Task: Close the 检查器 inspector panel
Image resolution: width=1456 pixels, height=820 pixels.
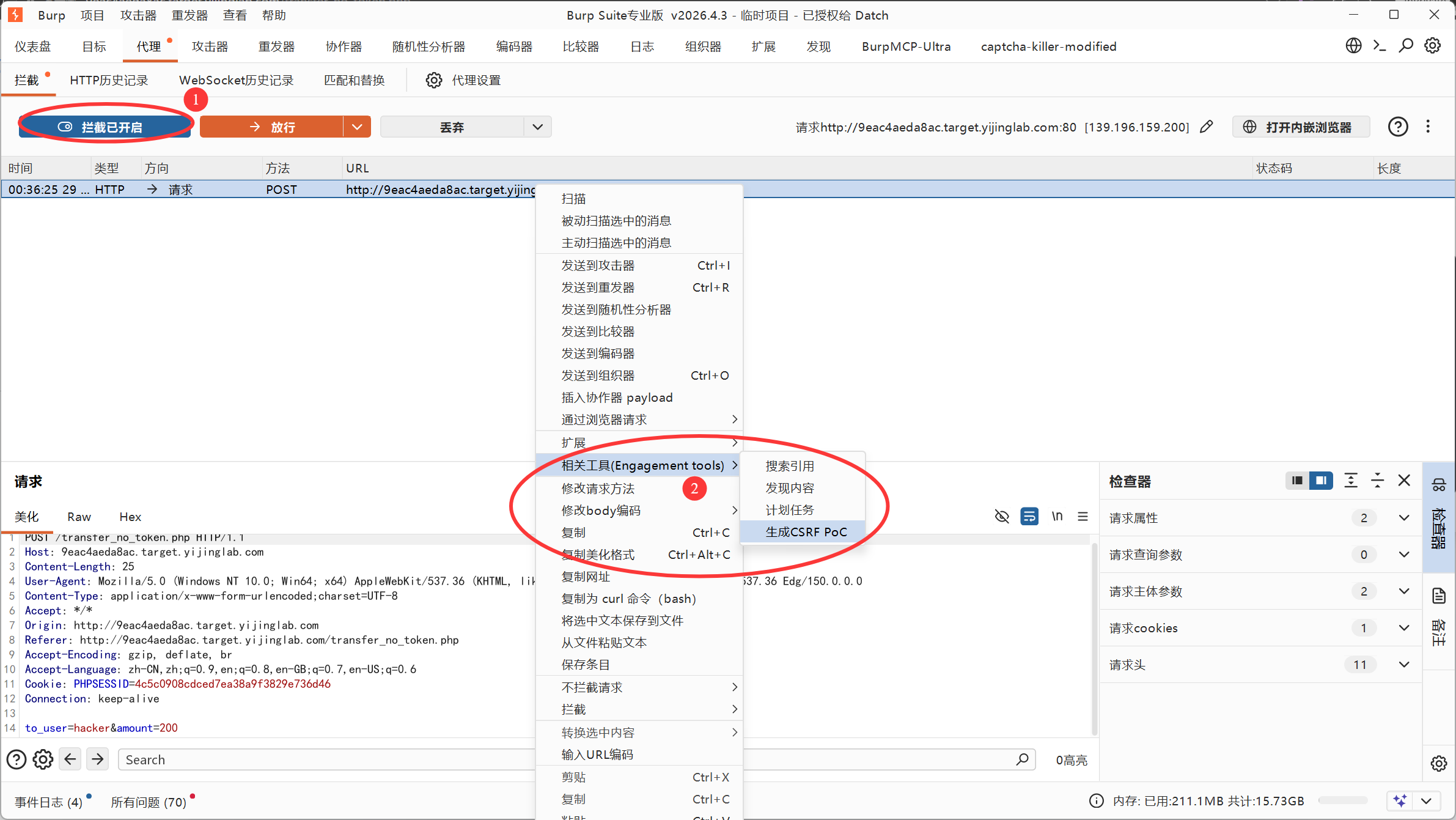Action: (x=1404, y=481)
